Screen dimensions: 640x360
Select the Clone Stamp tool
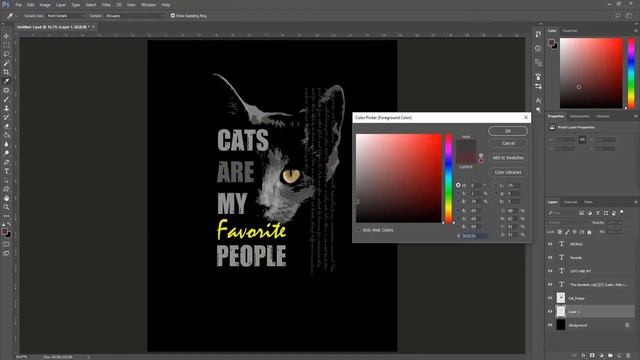click(6, 108)
